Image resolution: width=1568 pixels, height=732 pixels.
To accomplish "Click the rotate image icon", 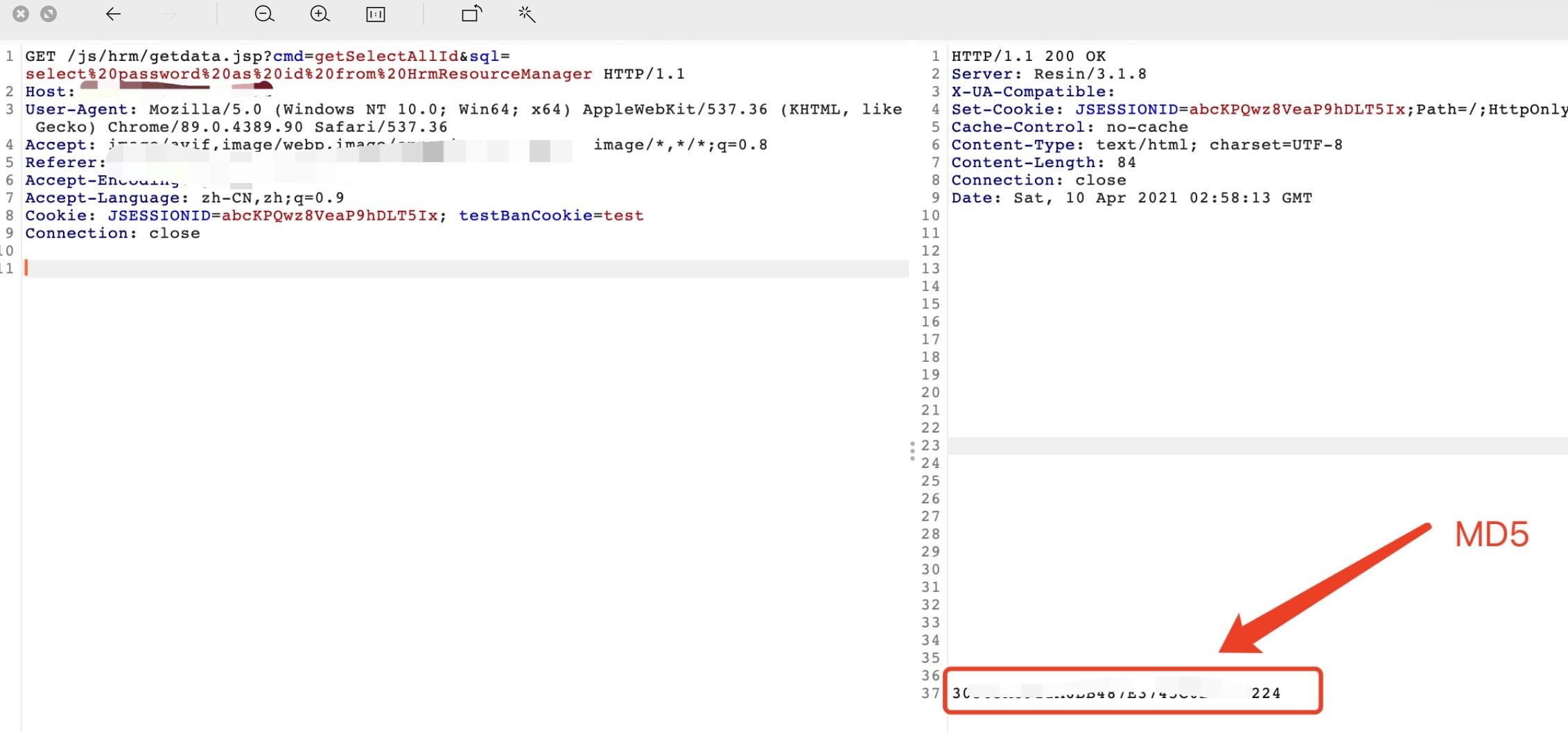I will pos(471,14).
